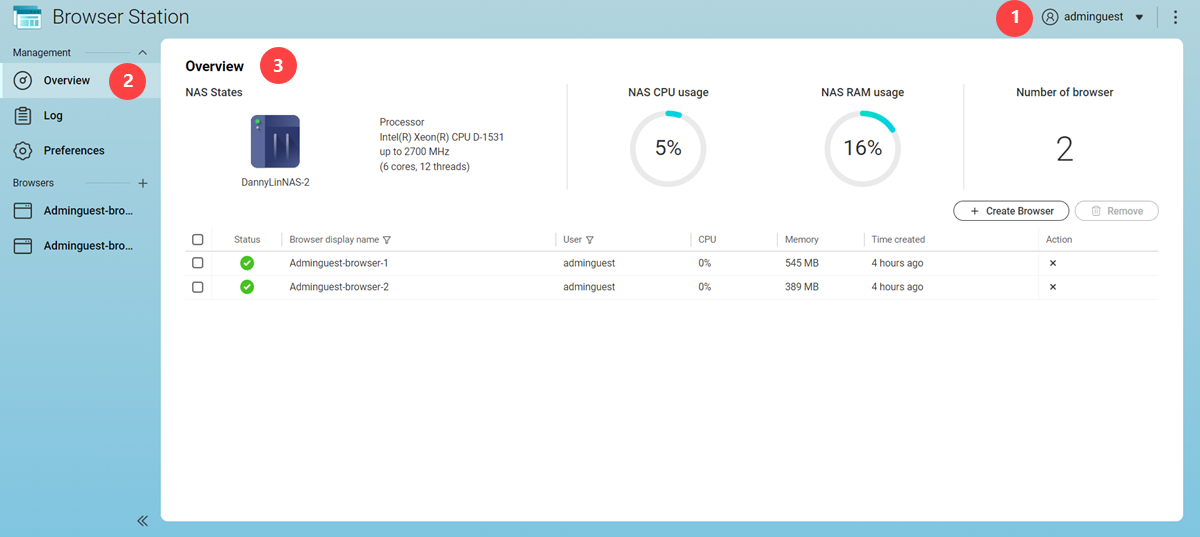Image resolution: width=1200 pixels, height=537 pixels.
Task: Click the filter icon next to User column
Action: pos(590,240)
